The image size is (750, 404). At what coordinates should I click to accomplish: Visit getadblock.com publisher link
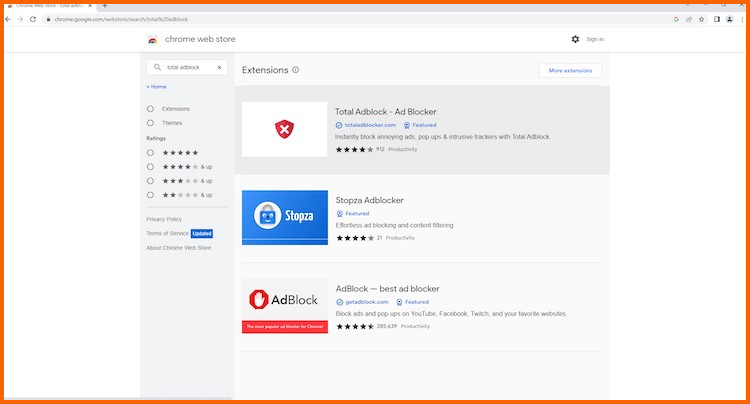[x=367, y=302]
